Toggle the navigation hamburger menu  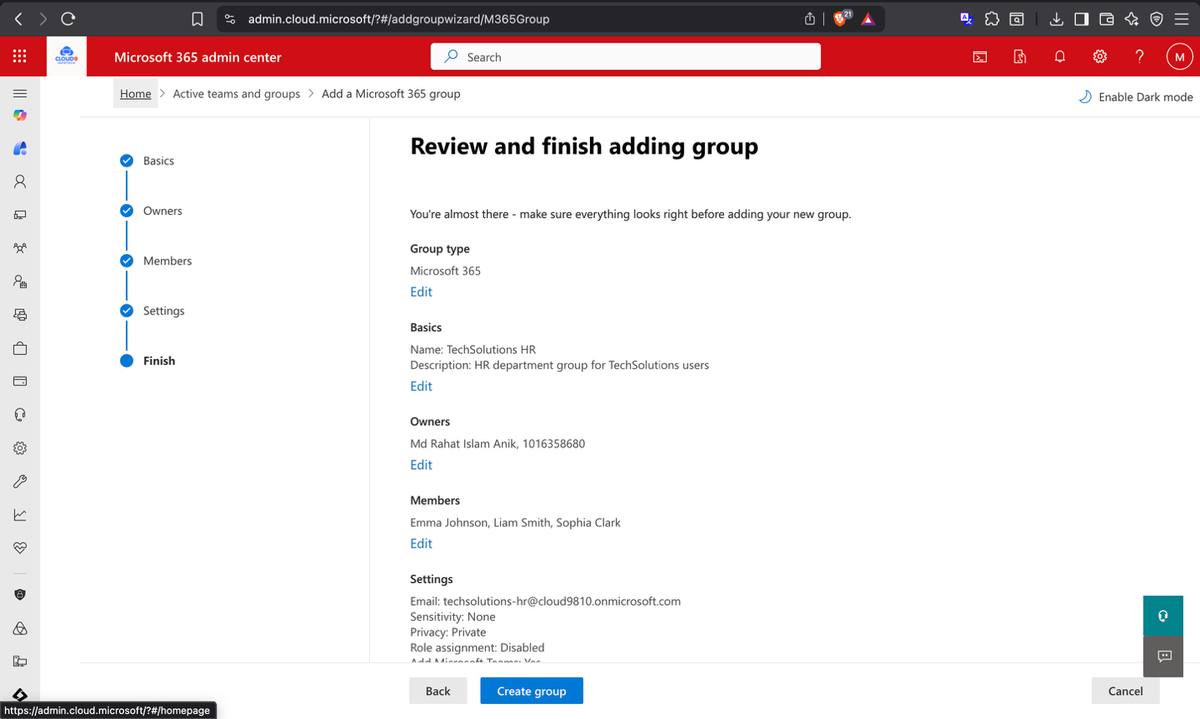tap(19, 93)
